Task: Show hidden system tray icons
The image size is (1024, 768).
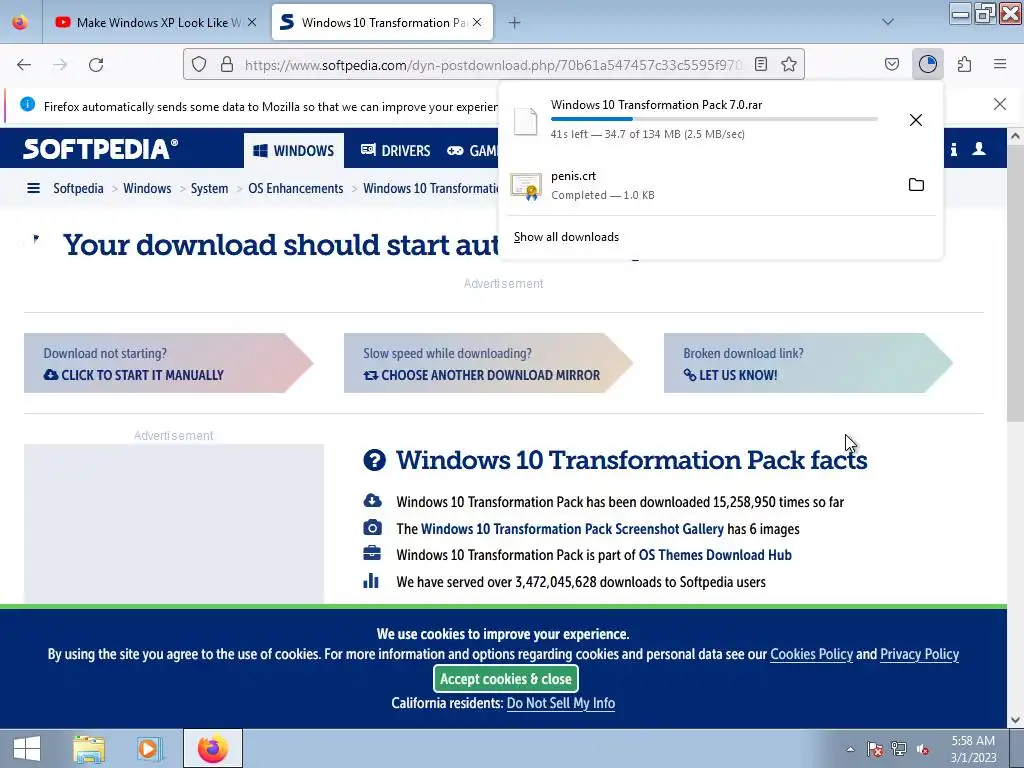Action: (x=850, y=750)
